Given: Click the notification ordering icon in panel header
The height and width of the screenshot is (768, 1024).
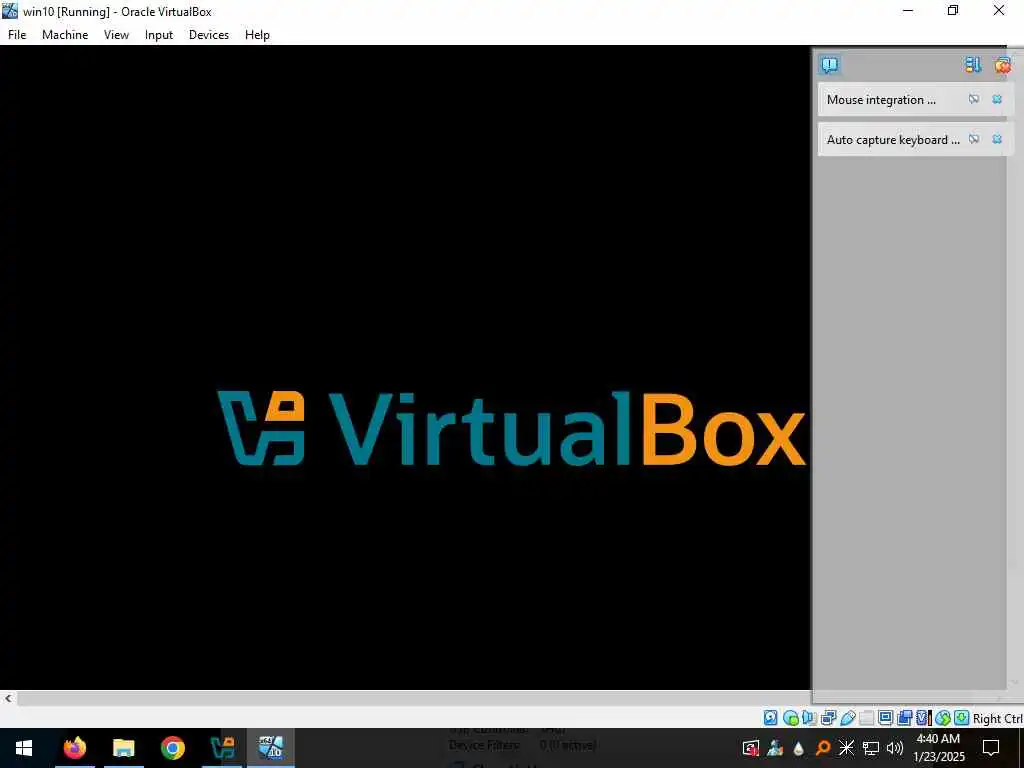Looking at the screenshot, I should click(x=973, y=65).
